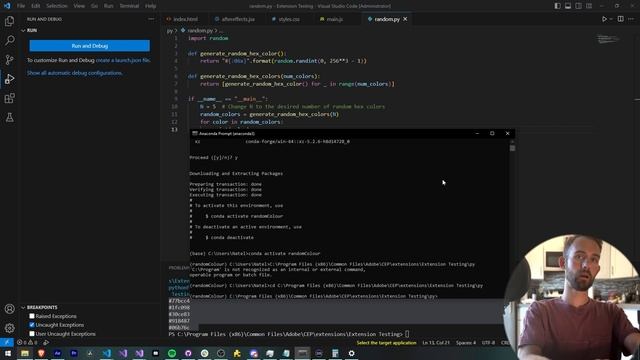
Task: Click Show all automatic debug configurations
Action: (x=75, y=73)
